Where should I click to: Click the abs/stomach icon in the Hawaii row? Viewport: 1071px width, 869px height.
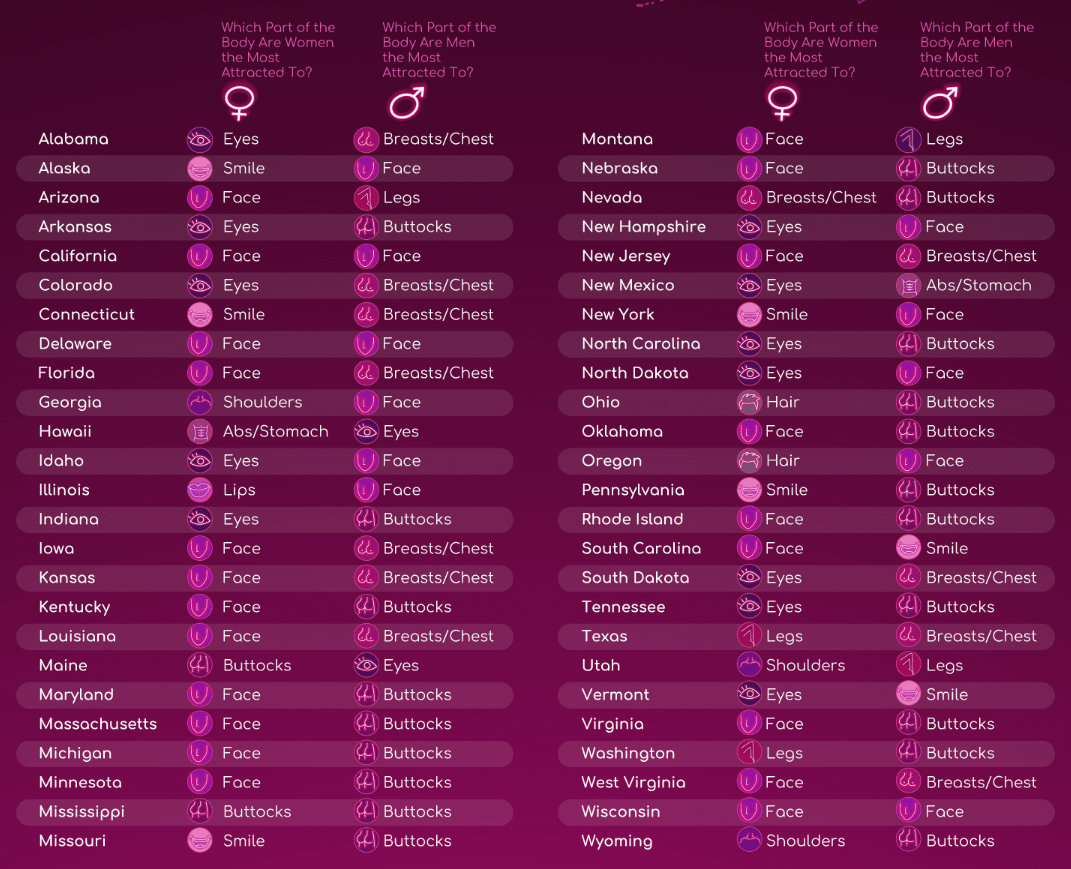199,432
